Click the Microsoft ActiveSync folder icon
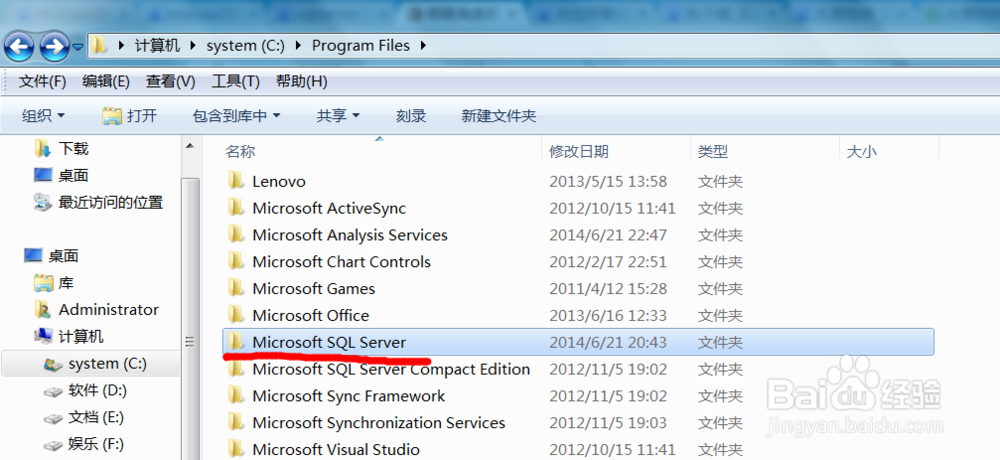 pos(237,208)
